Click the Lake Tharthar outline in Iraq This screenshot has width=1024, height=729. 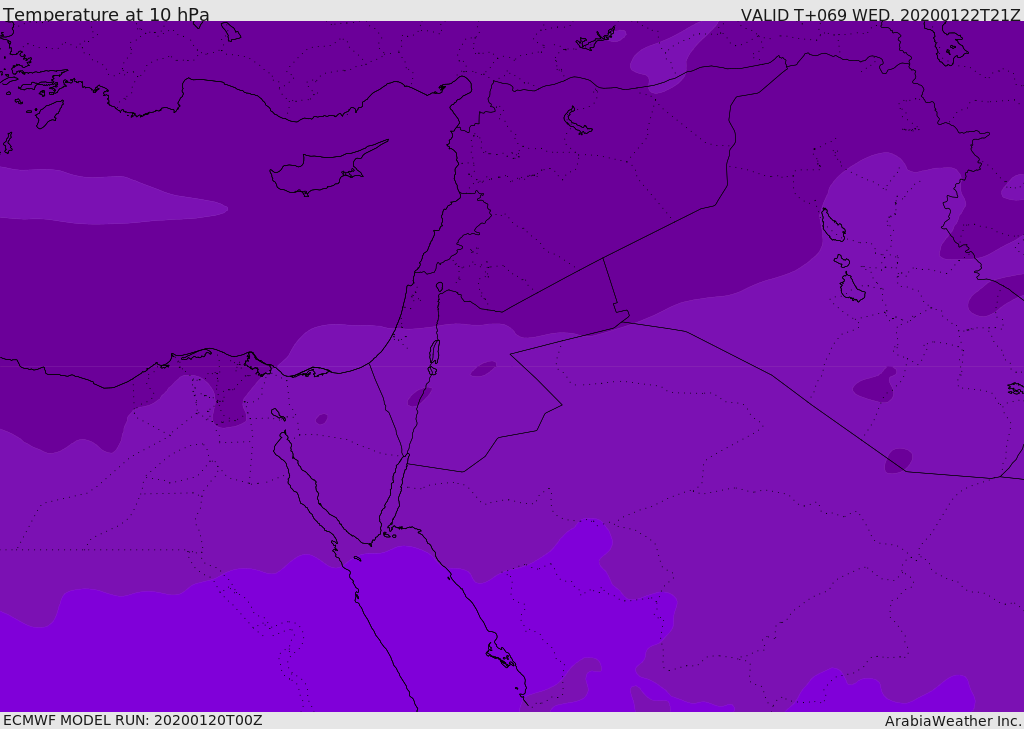point(832,226)
